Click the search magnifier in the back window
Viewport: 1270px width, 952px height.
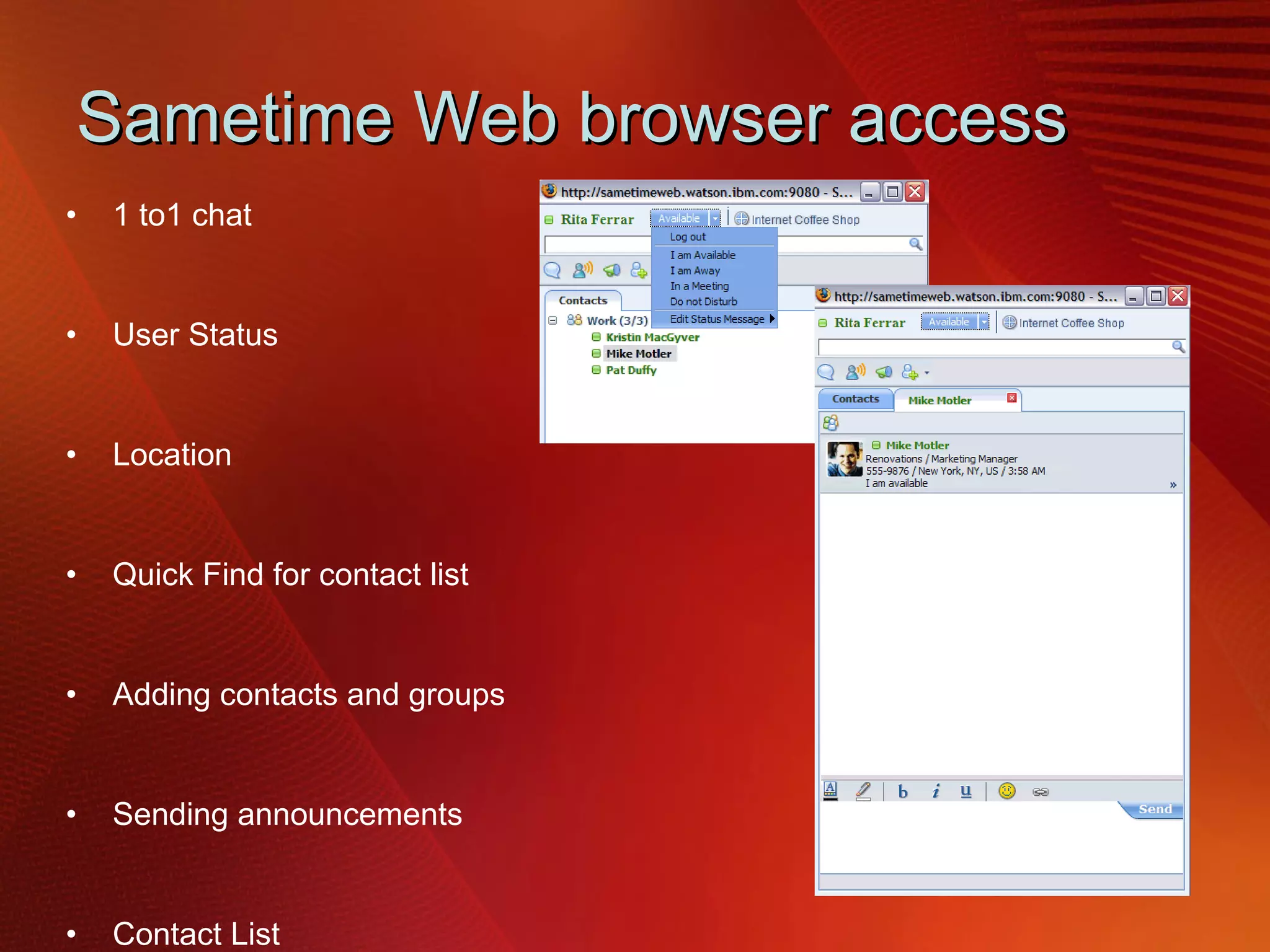(x=915, y=244)
